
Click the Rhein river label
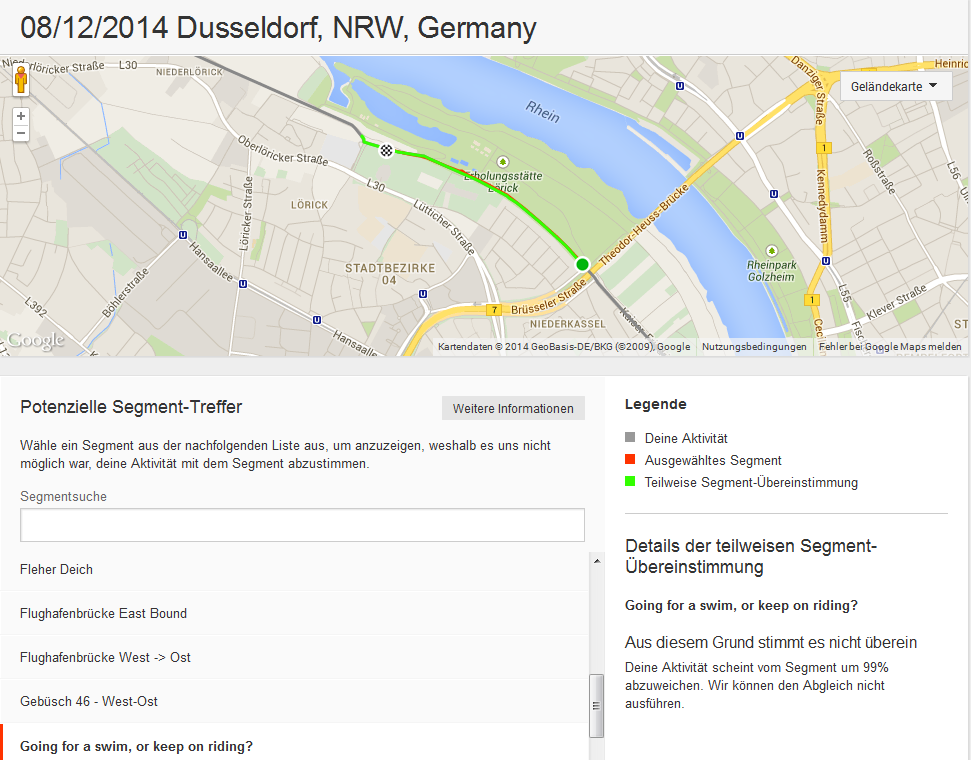pyautogui.click(x=542, y=112)
